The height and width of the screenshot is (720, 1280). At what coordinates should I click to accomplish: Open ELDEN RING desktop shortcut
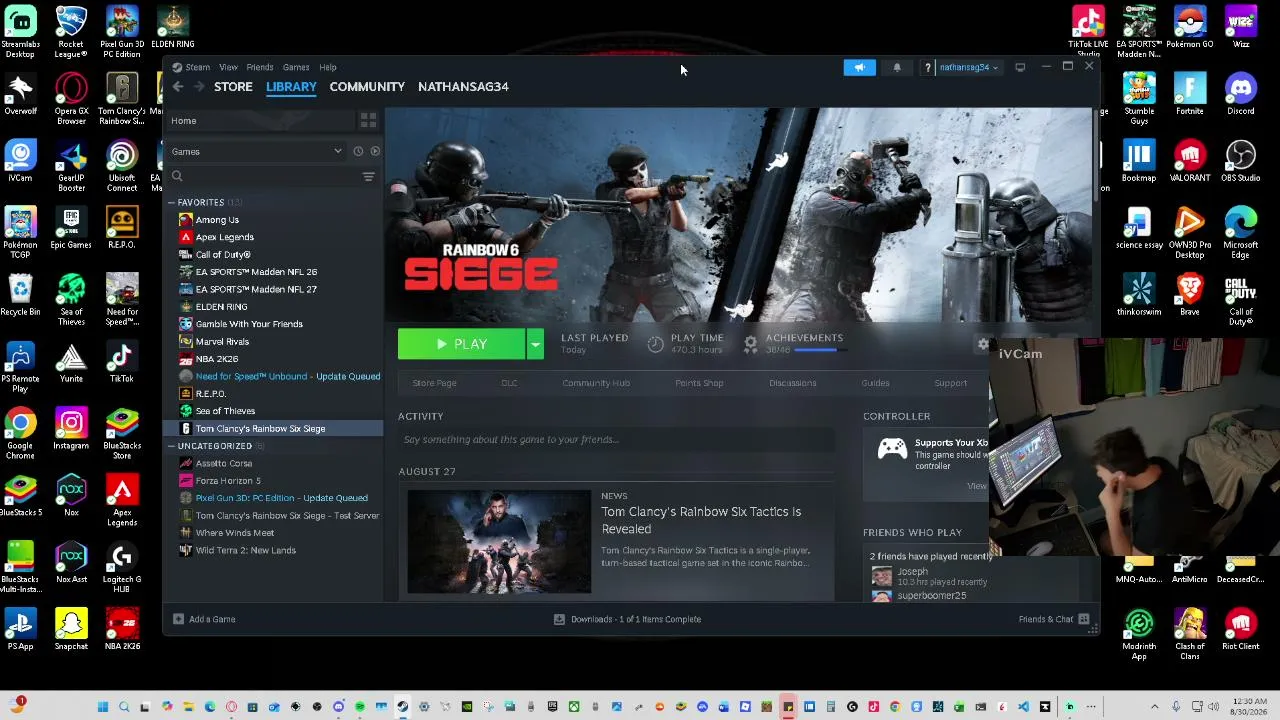pos(173,27)
